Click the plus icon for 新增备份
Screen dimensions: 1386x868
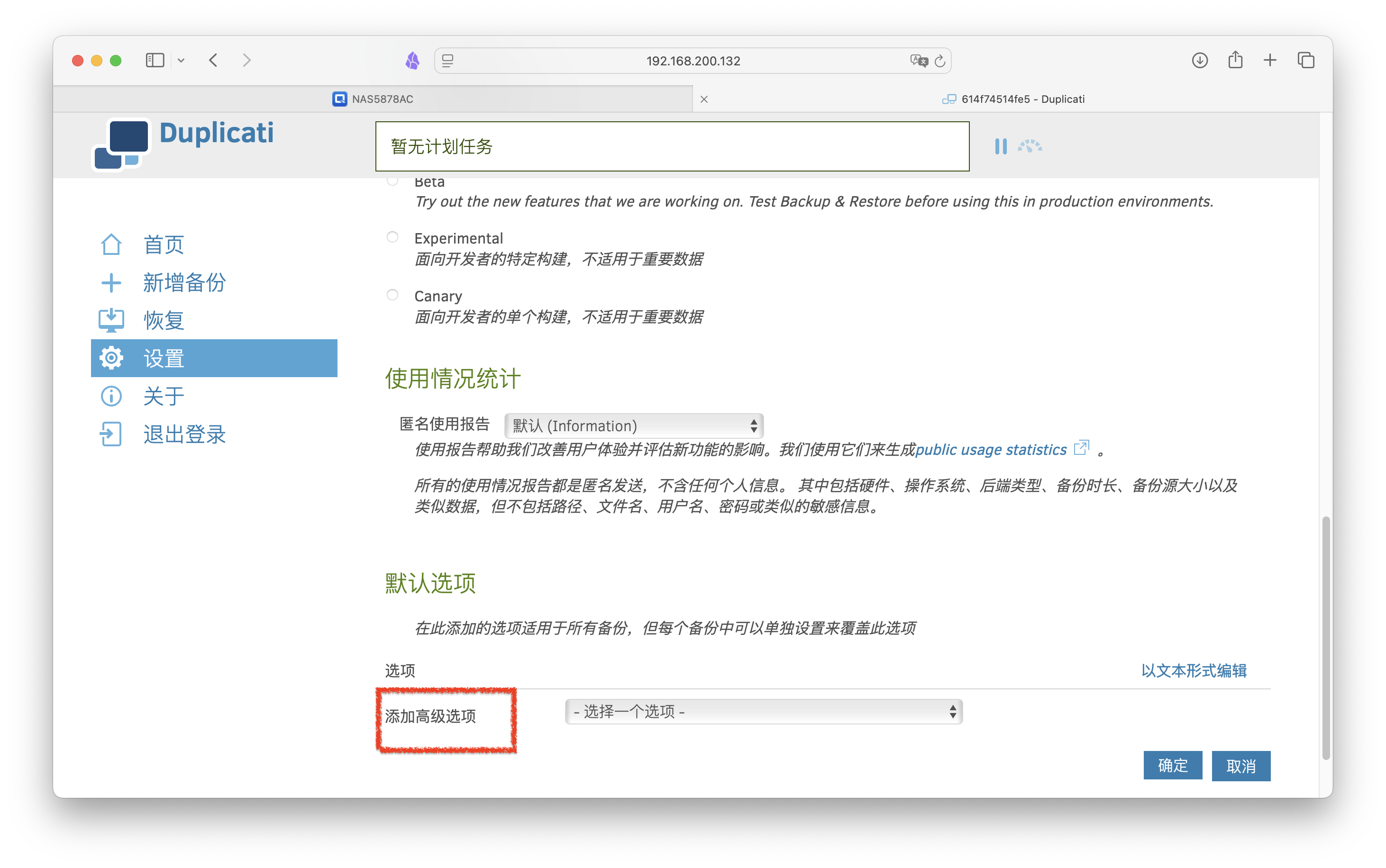click(x=111, y=282)
